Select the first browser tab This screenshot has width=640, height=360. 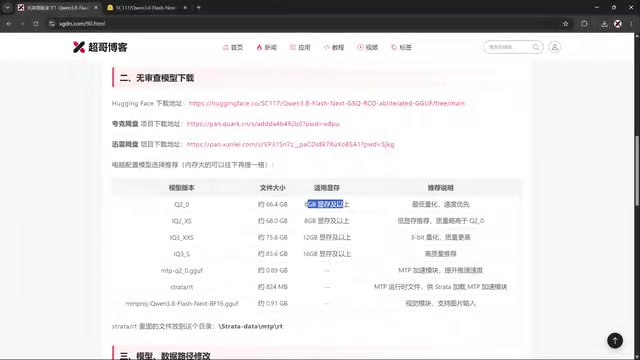click(57, 7)
